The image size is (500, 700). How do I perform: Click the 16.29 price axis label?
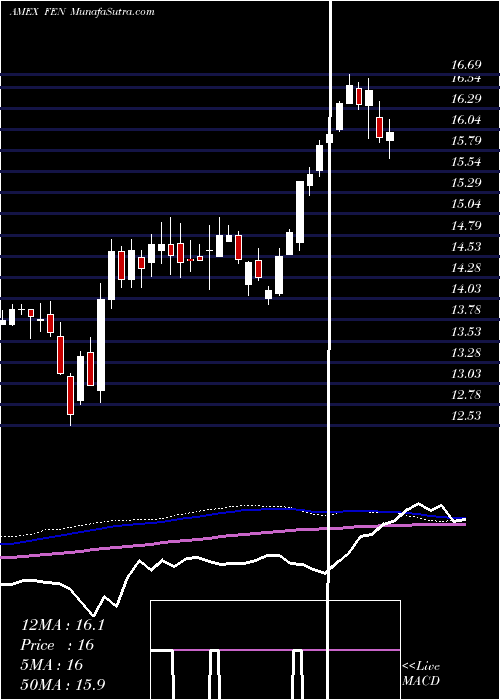[466, 99]
